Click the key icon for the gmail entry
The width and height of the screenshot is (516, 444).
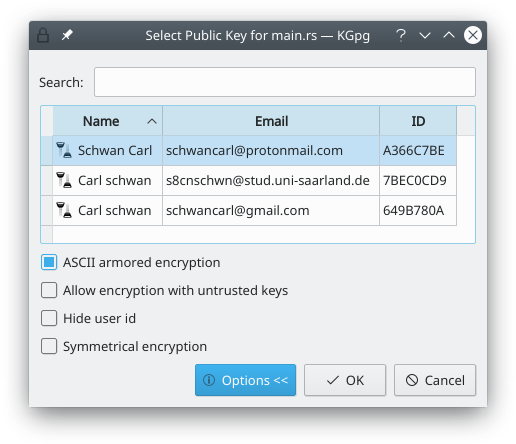tap(64, 210)
